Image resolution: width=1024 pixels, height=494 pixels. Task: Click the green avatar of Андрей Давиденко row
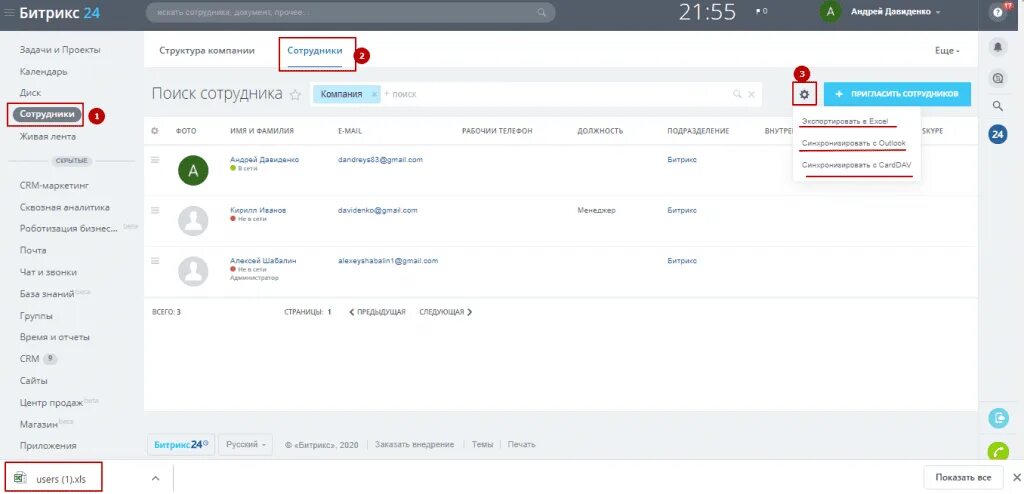point(193,170)
